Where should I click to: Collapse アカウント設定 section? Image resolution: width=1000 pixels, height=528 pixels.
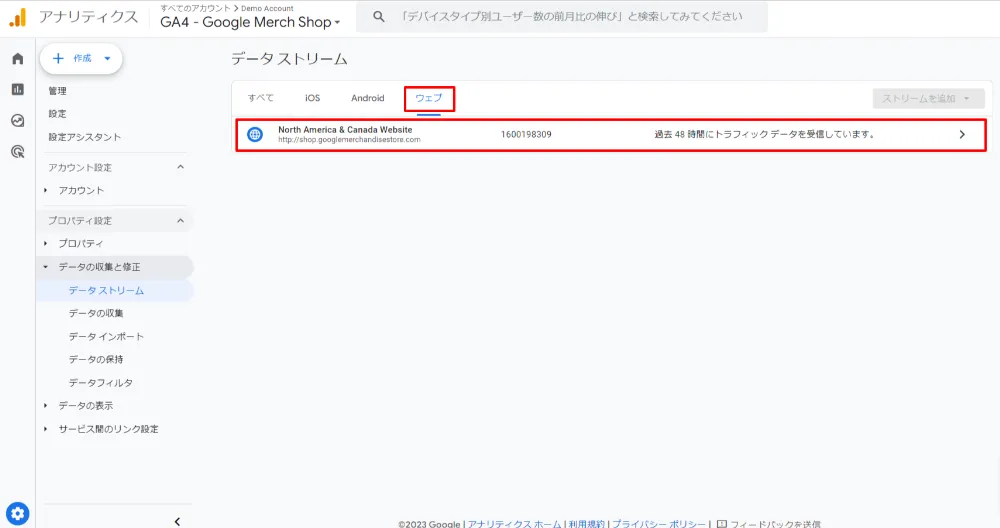180,167
